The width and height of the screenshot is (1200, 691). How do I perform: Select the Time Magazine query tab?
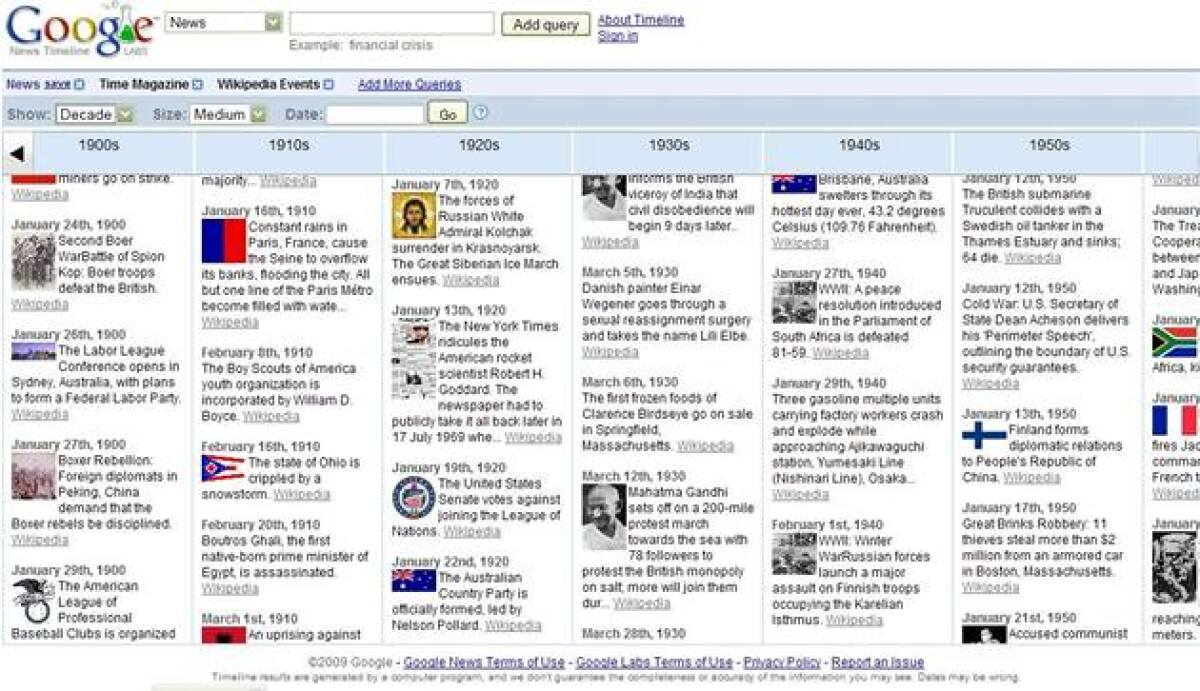(144, 85)
